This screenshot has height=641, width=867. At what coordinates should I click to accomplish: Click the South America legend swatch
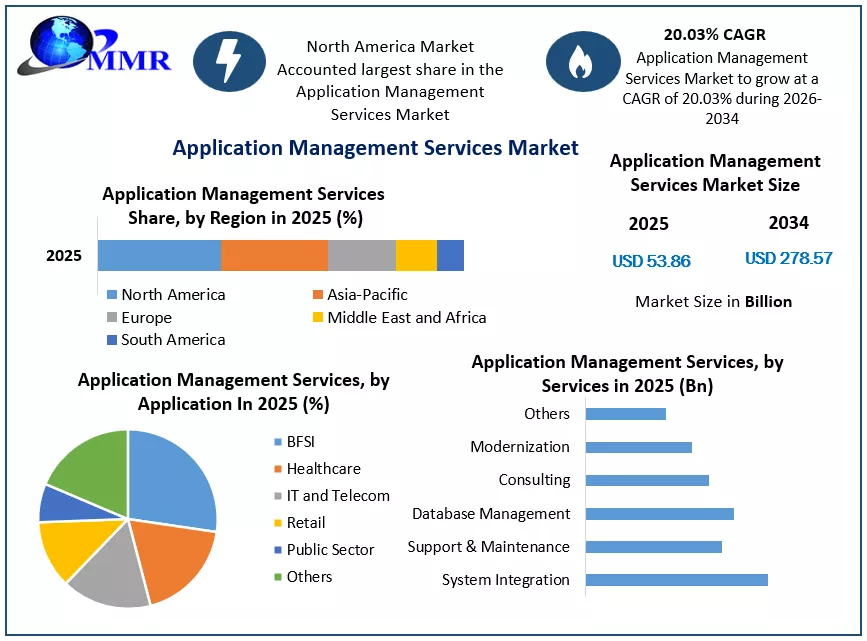[112, 340]
